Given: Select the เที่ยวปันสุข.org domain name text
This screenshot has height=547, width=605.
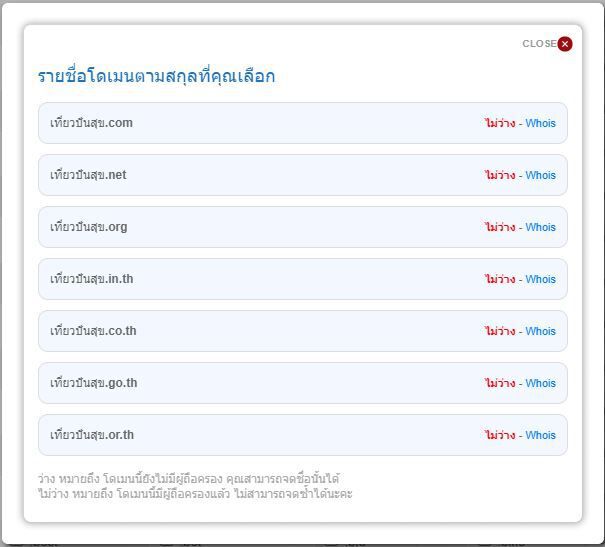Looking at the screenshot, I should coord(89,227).
